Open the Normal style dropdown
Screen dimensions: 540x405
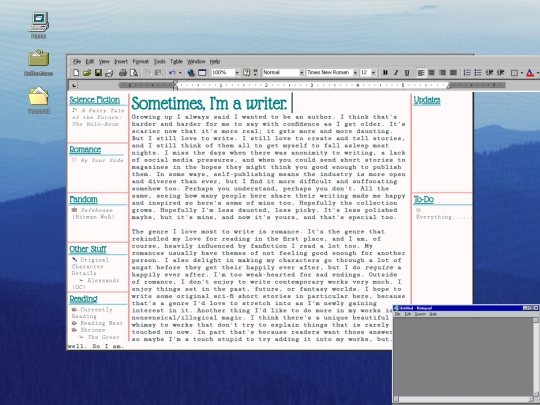point(302,73)
